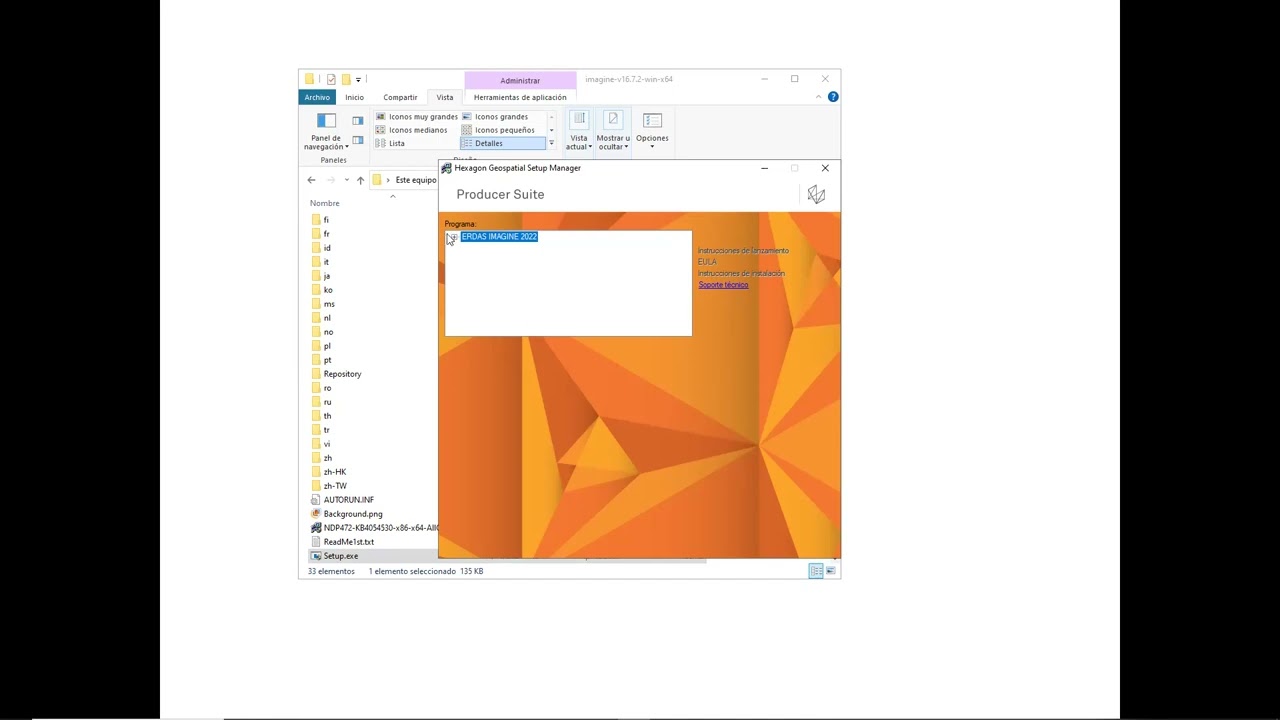Go up one folder level in File Explorer
Screen dimensions: 1280x720
(x=360, y=180)
